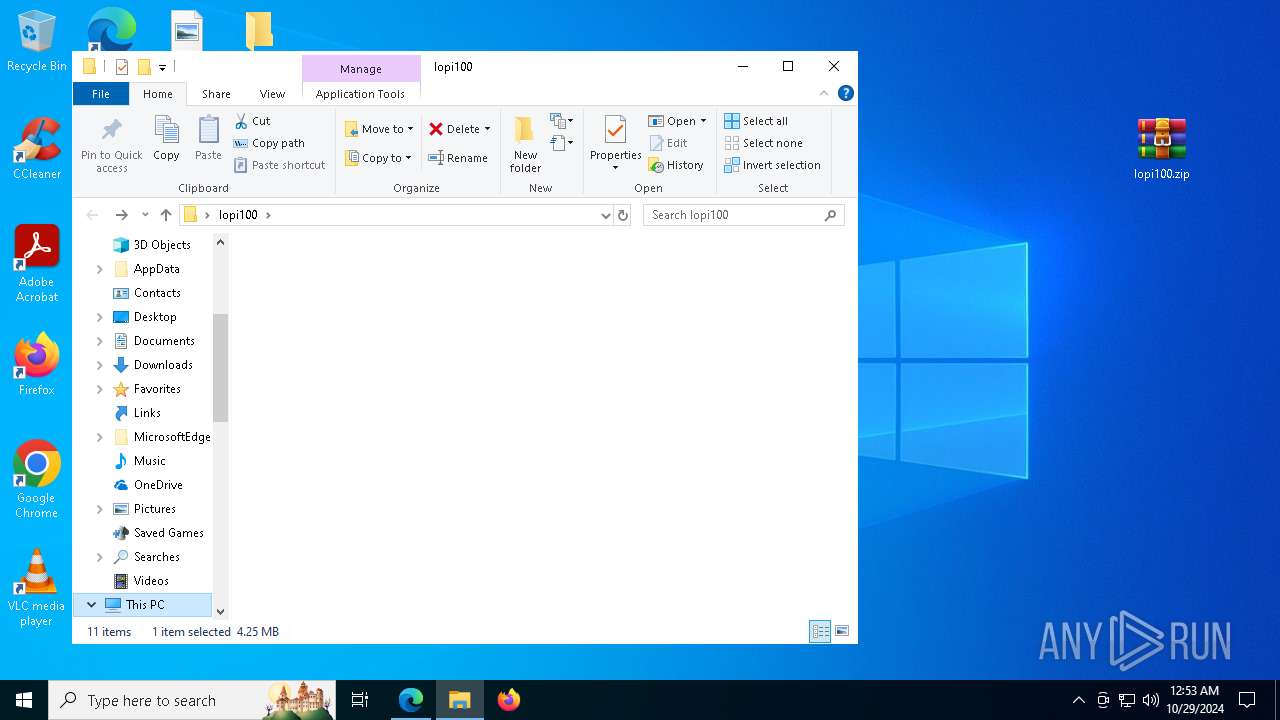This screenshot has height=720, width=1280.
Task: Switch to the Home ribbon tab
Action: coord(158,94)
